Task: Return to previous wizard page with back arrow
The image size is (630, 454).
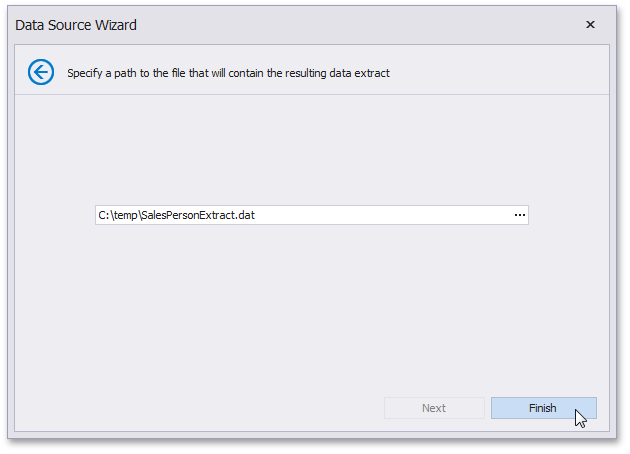Action: tap(41, 72)
